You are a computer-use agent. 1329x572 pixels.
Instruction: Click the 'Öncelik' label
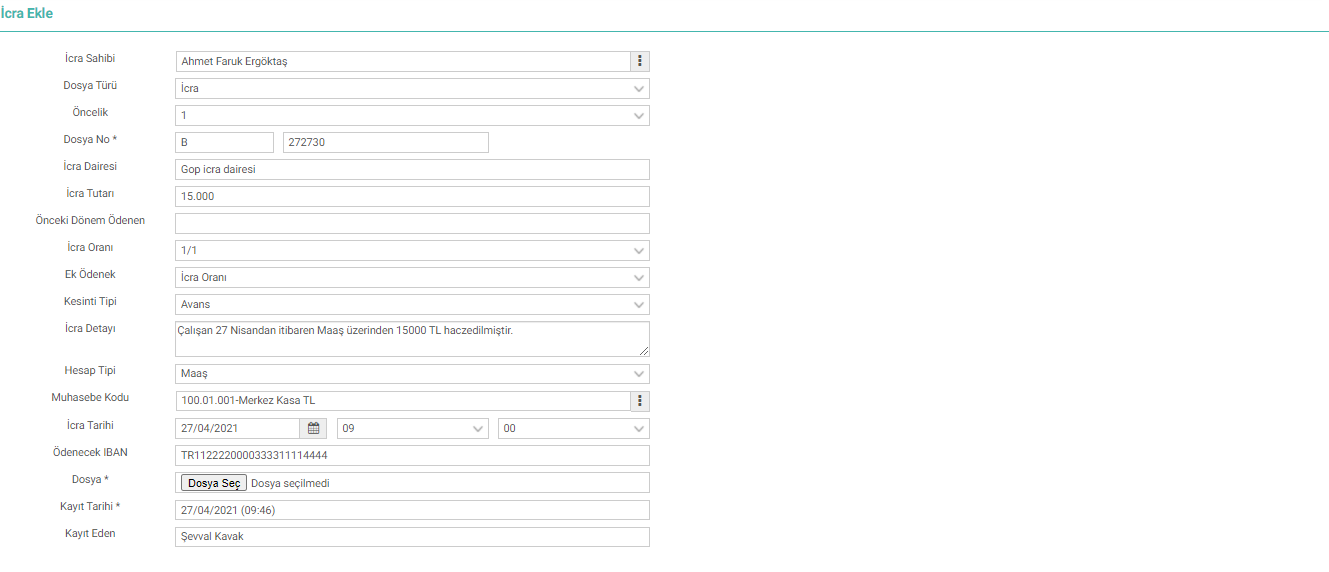pos(90,113)
